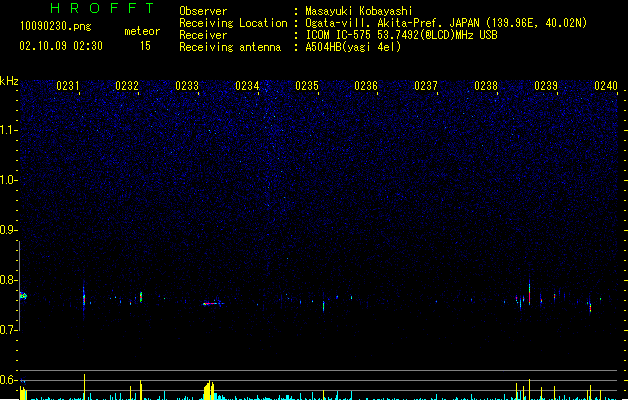Click the tall meteor echo before 0239
Screen dimensions: 629x400
(530, 292)
